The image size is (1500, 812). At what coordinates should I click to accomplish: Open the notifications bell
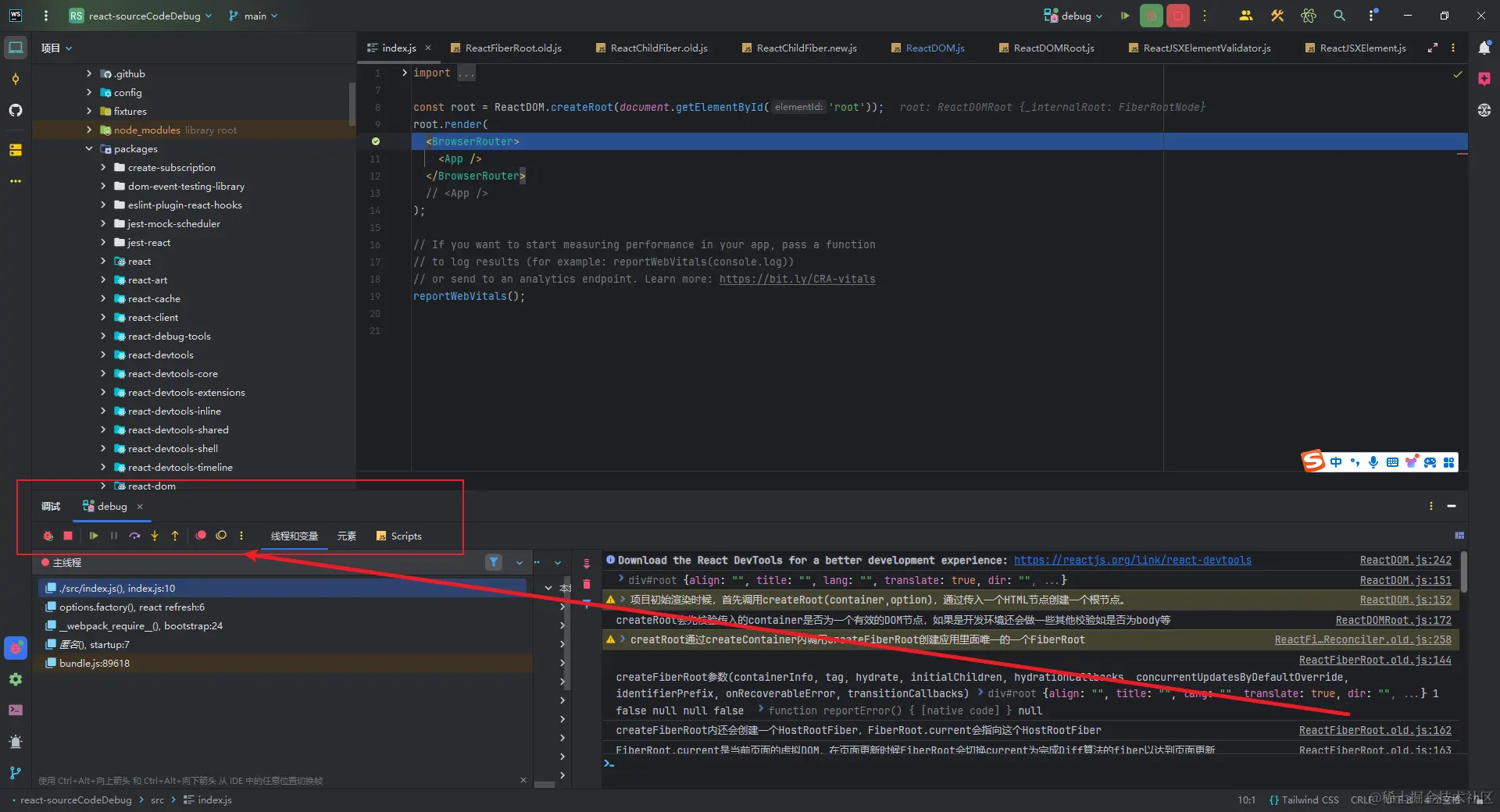(1484, 48)
